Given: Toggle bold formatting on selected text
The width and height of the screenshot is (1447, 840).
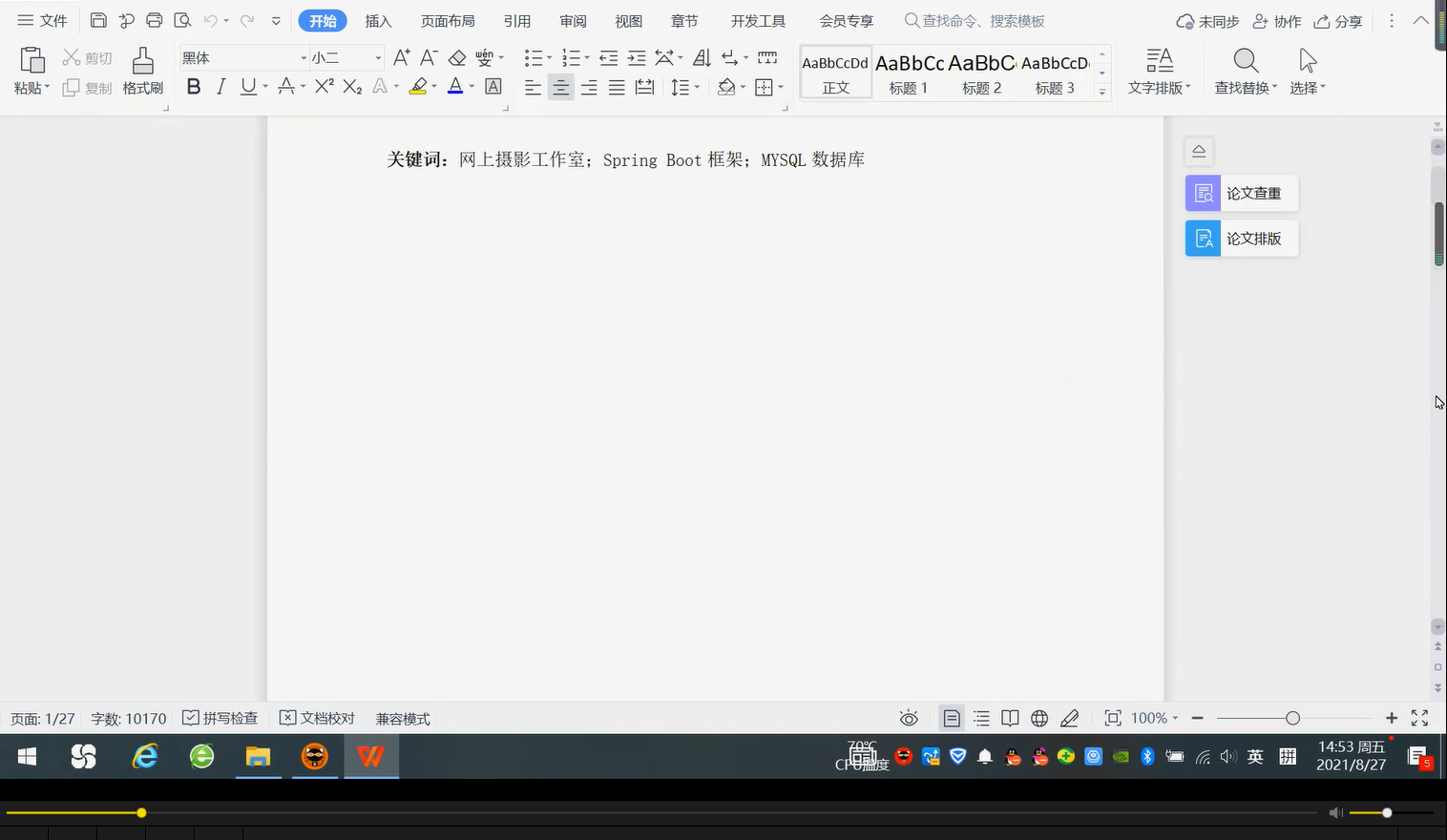Looking at the screenshot, I should tap(194, 87).
